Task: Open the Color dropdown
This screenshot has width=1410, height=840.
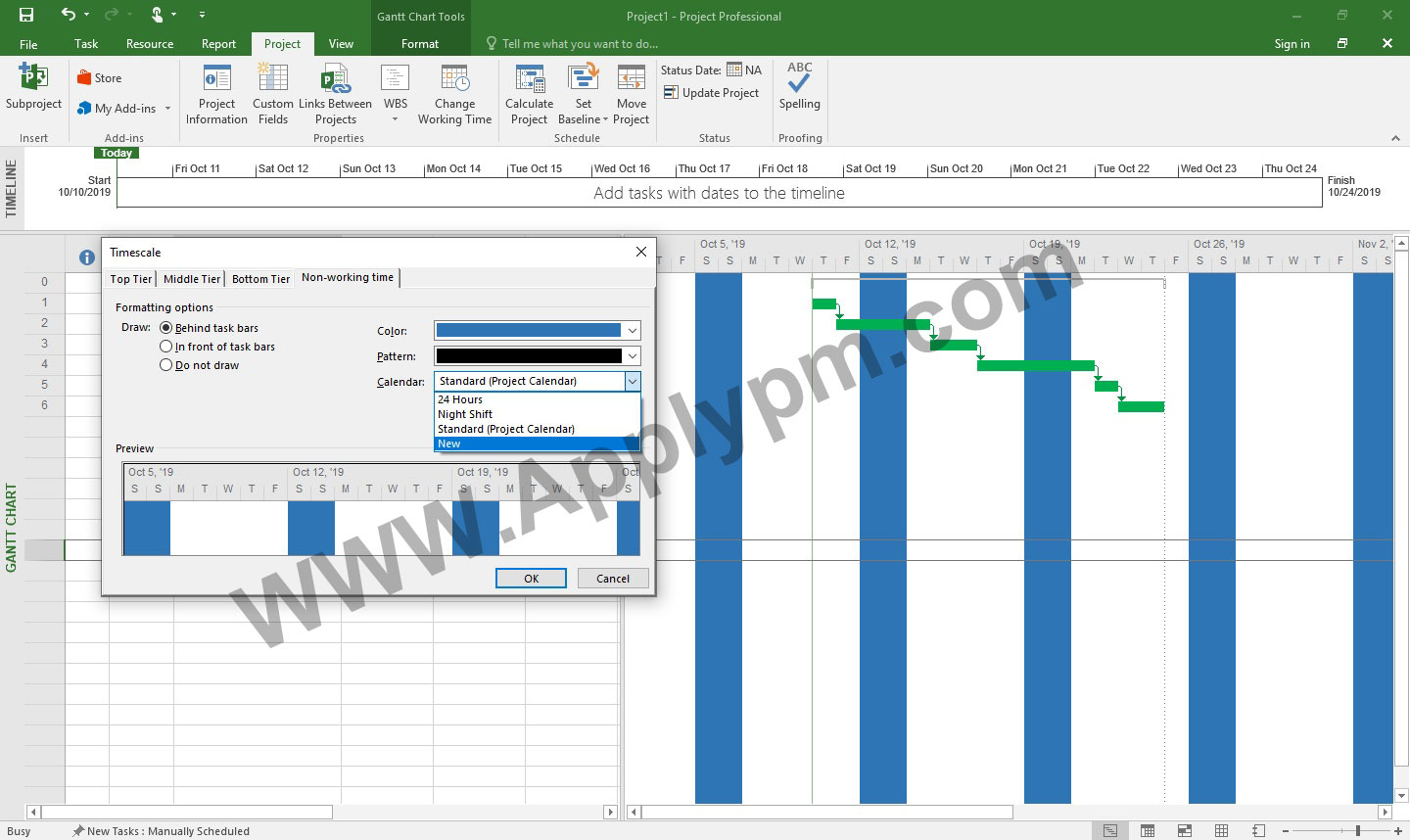Action: point(633,331)
